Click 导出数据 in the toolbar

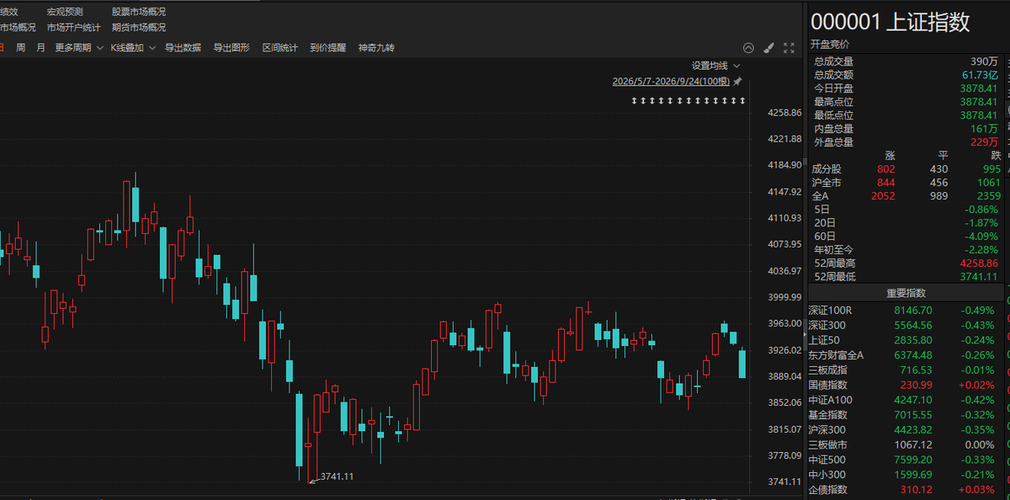tap(183, 48)
